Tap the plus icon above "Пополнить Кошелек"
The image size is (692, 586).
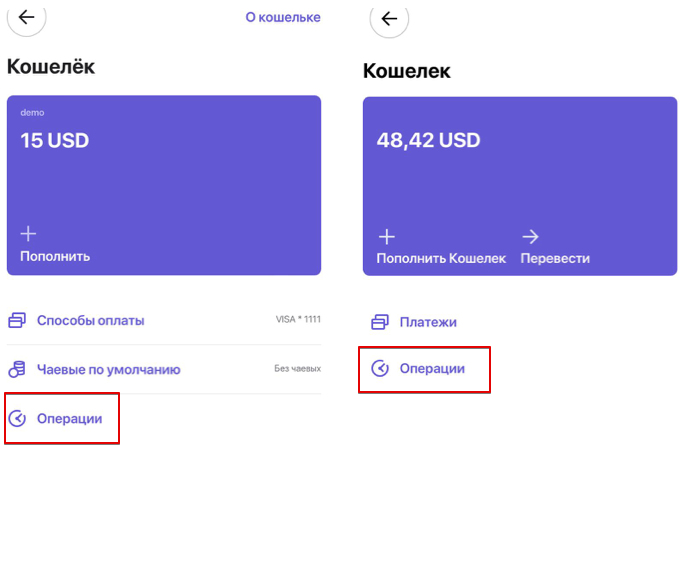coord(386,237)
